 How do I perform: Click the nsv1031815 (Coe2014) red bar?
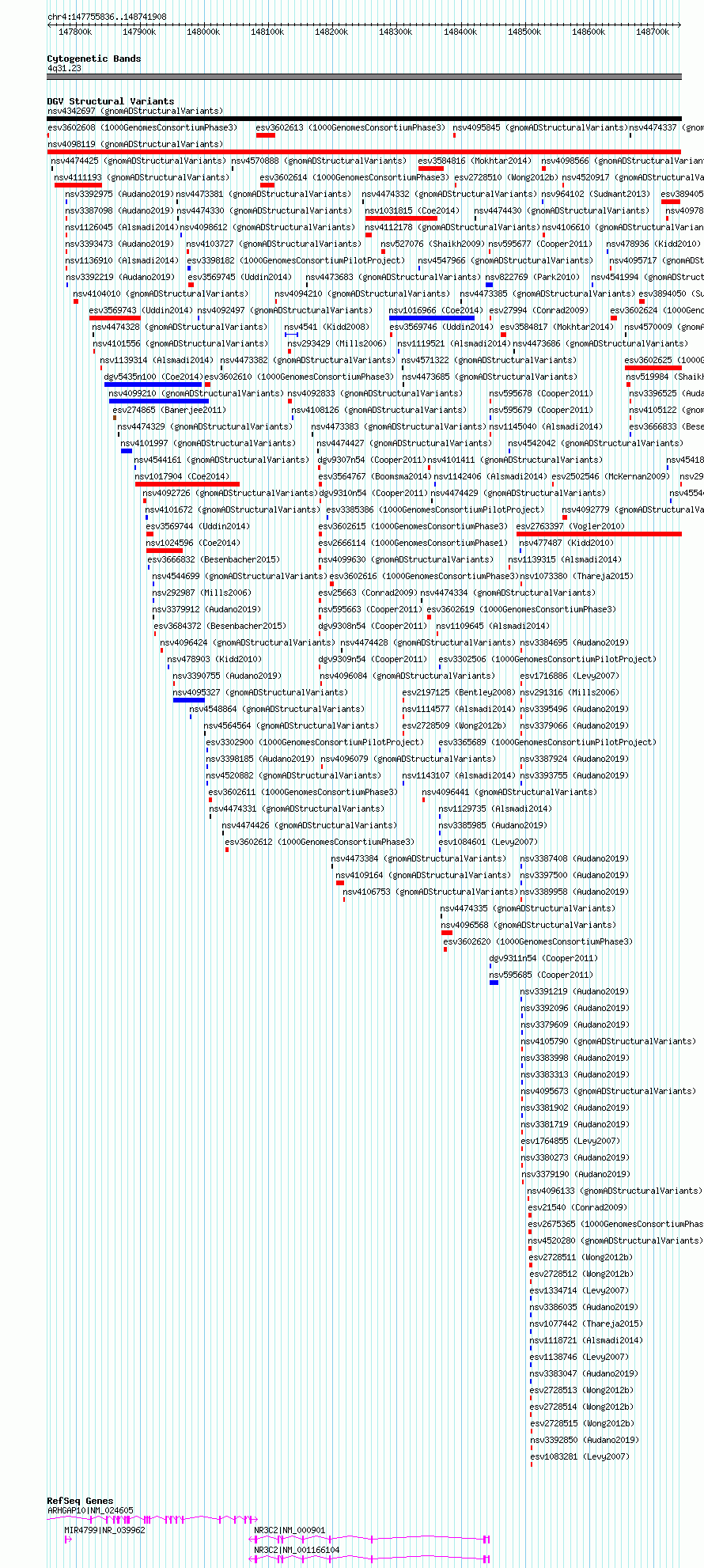tap(401, 218)
